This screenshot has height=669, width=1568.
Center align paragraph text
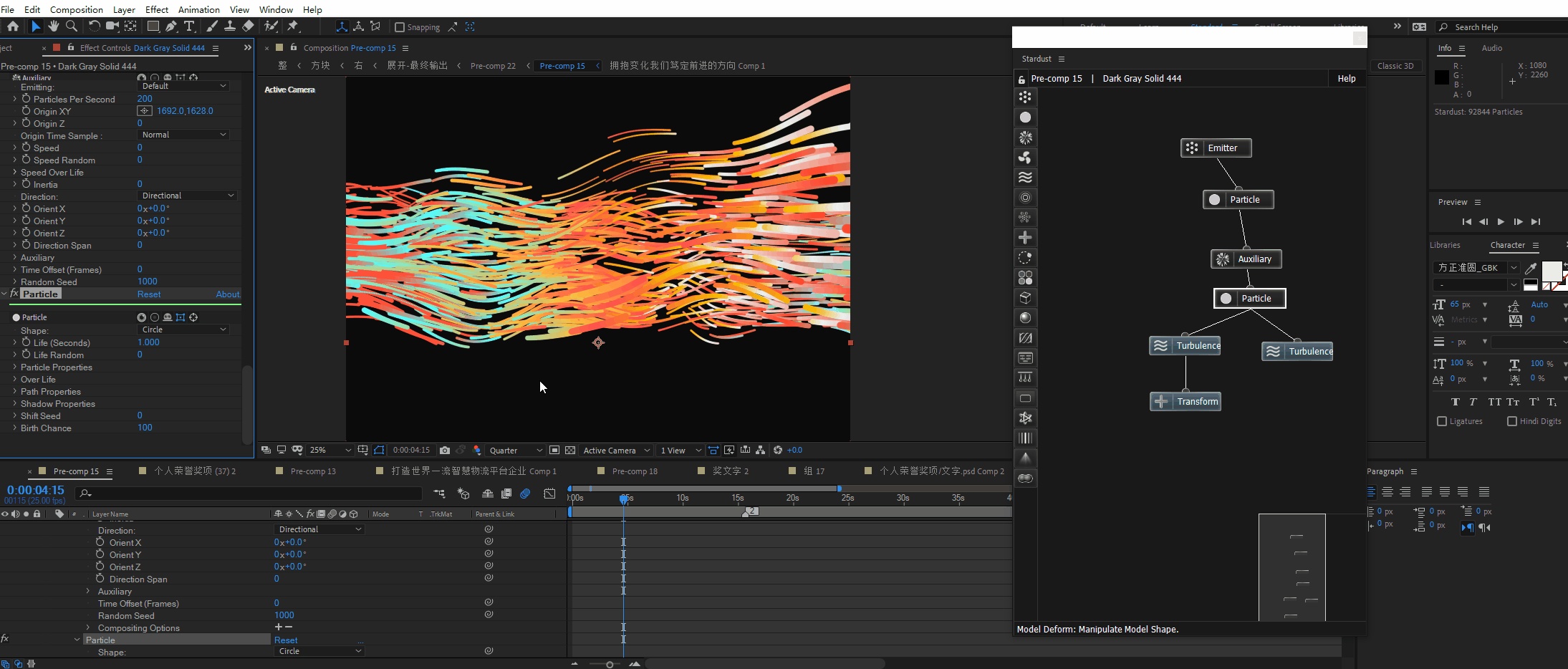click(1387, 491)
